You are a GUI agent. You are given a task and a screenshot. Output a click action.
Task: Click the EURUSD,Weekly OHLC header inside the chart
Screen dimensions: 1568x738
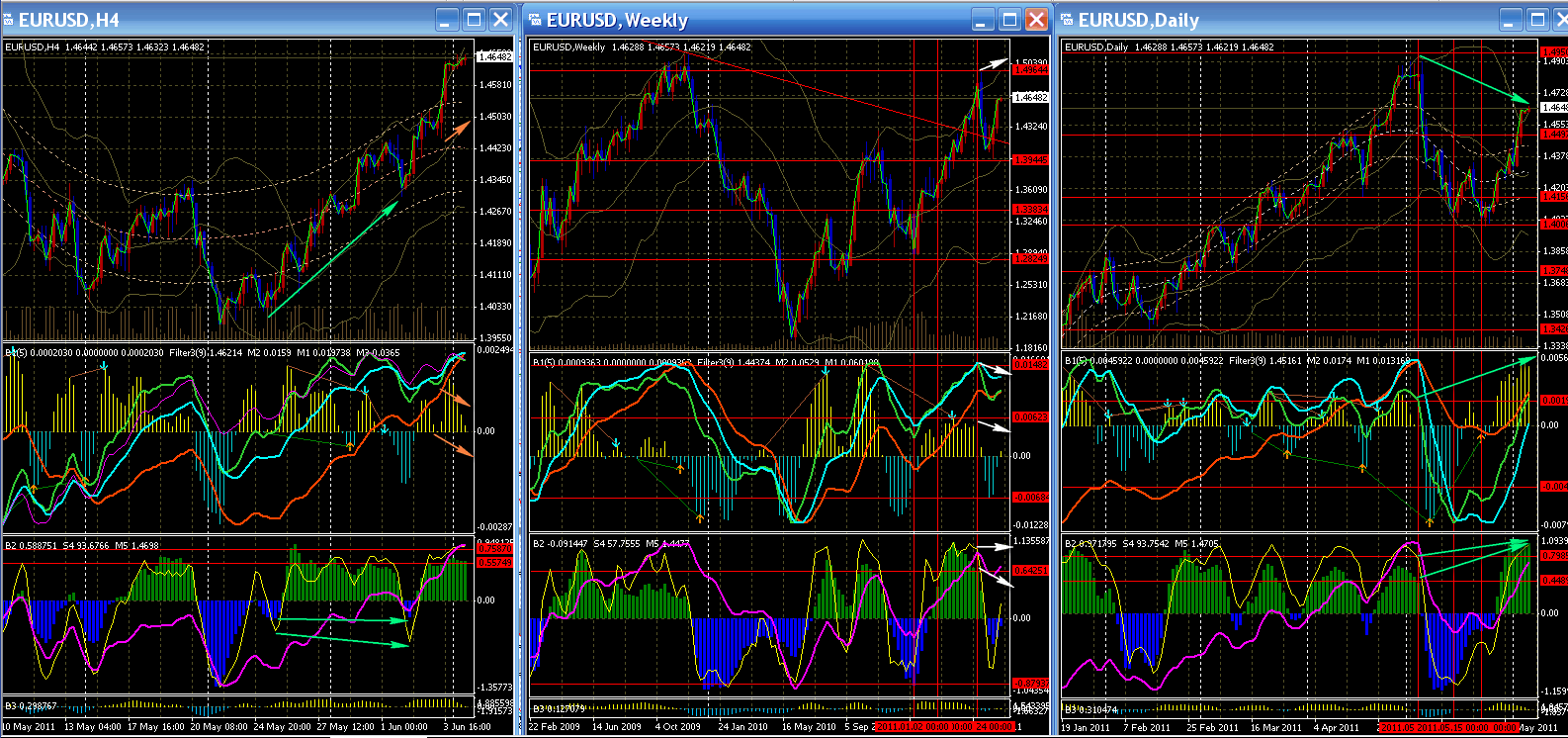642,46
